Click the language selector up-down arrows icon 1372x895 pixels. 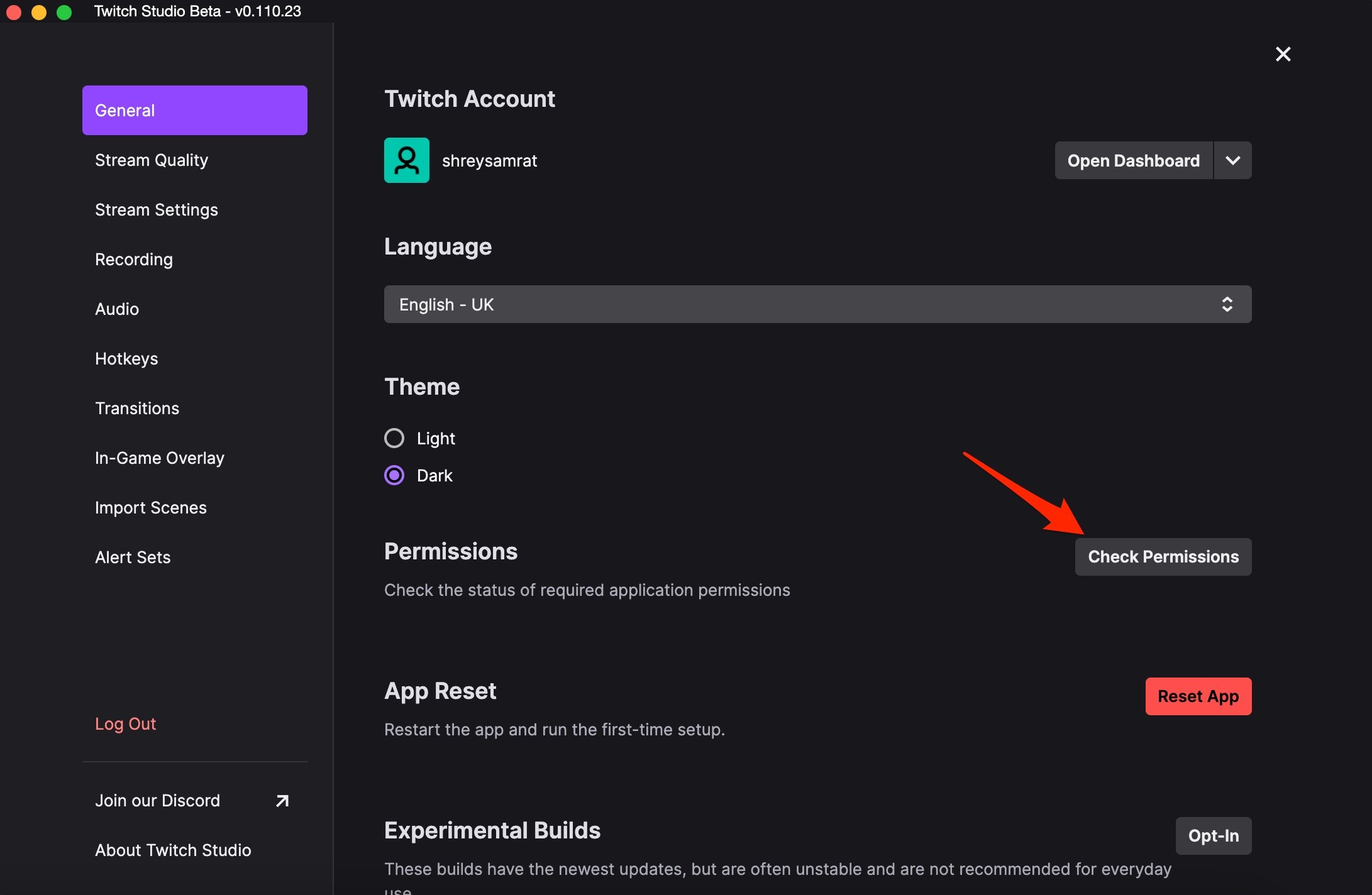point(1227,304)
